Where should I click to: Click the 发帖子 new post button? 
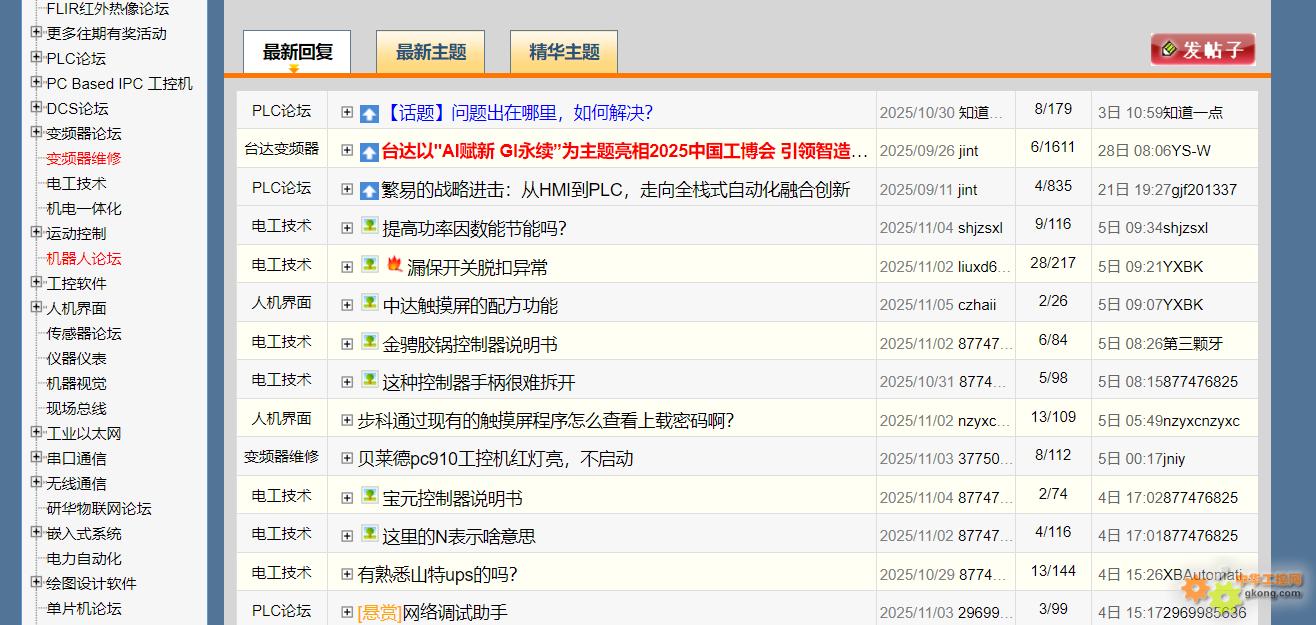coord(1202,50)
